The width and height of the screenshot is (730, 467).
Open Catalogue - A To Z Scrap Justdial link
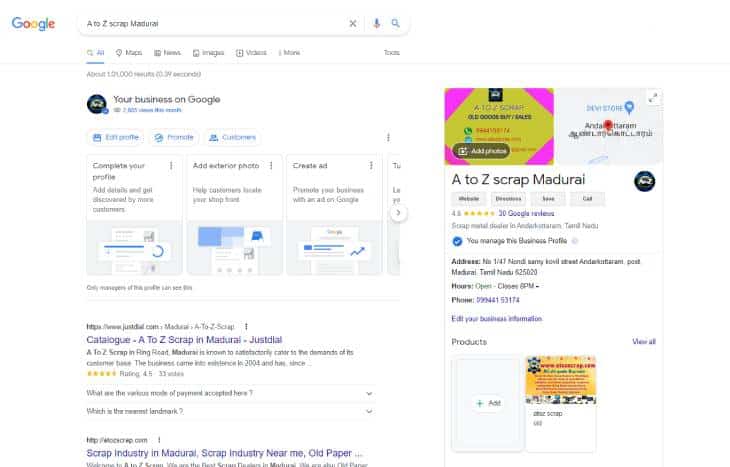point(184,339)
